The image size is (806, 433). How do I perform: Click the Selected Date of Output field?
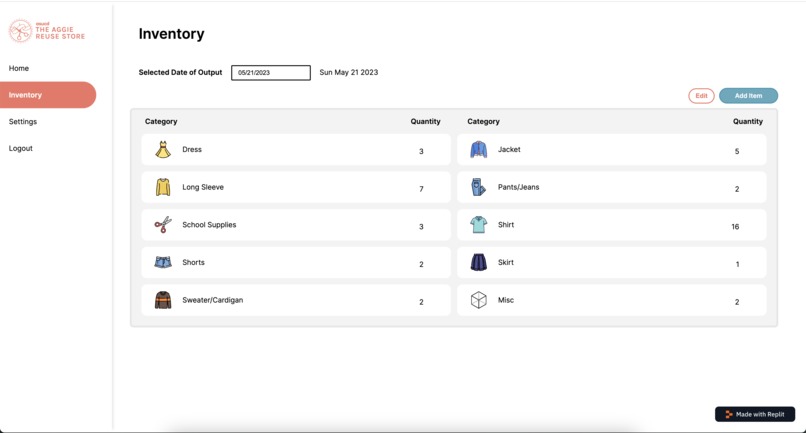[x=271, y=73]
